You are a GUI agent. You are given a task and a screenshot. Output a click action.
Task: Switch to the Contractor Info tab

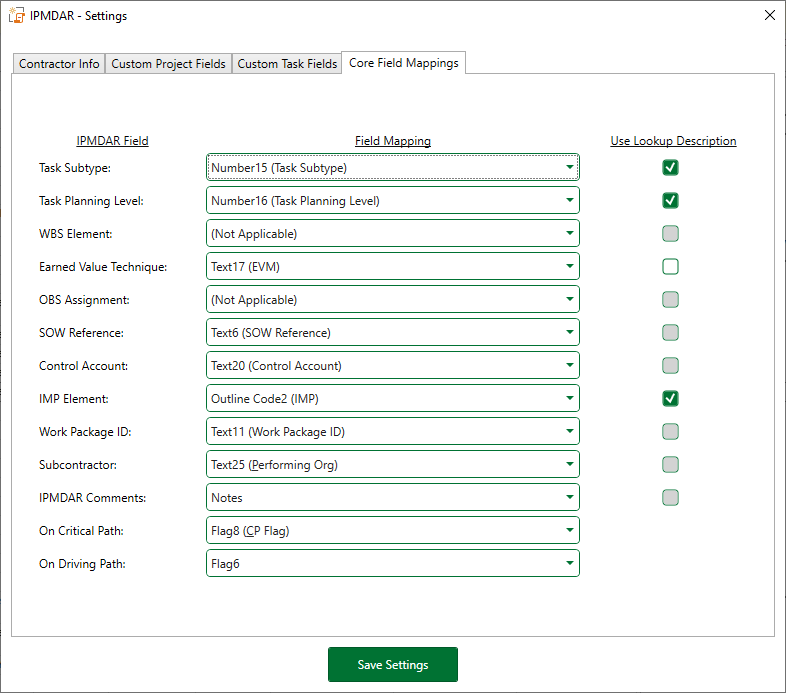pyautogui.click(x=60, y=64)
